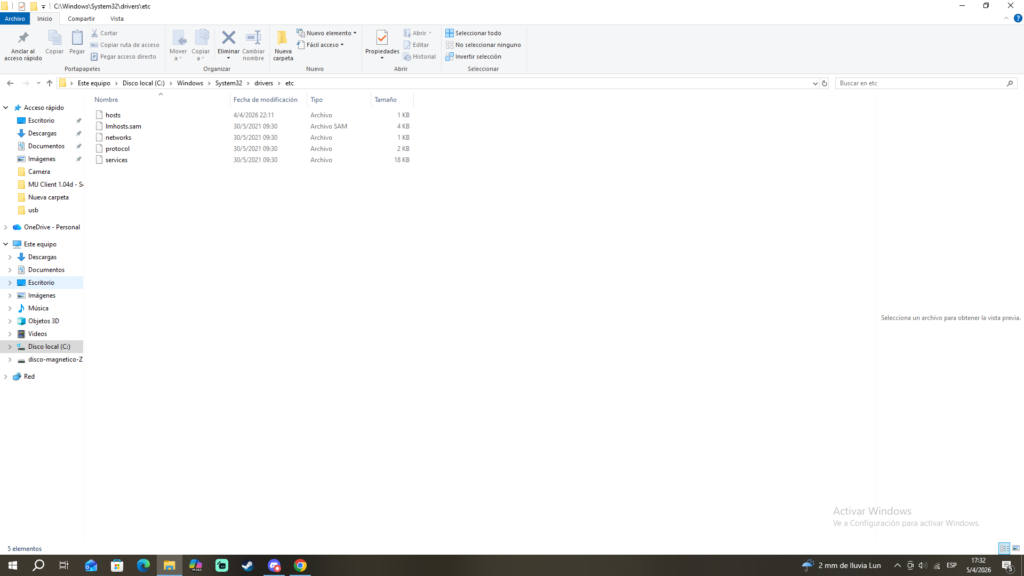This screenshot has height=576, width=1024.
Task: Open Google Chrome from the taskbar
Action: 300,566
